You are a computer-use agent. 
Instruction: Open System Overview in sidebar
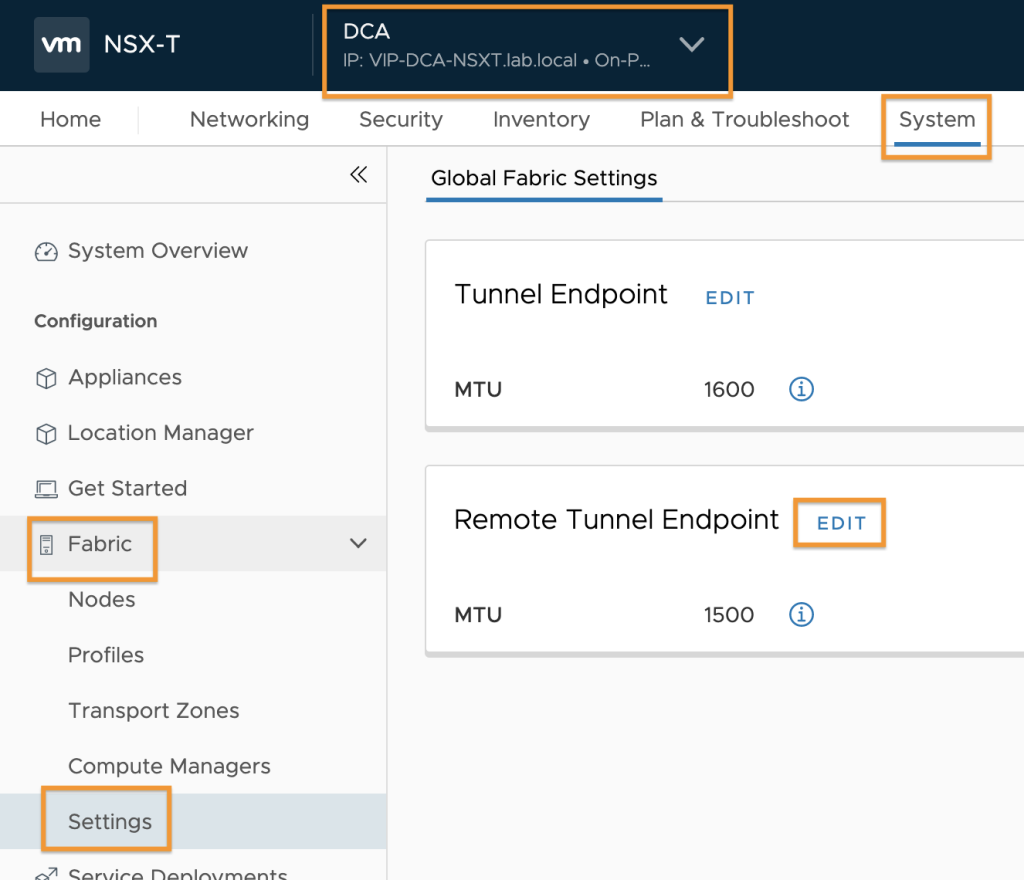pos(158,251)
